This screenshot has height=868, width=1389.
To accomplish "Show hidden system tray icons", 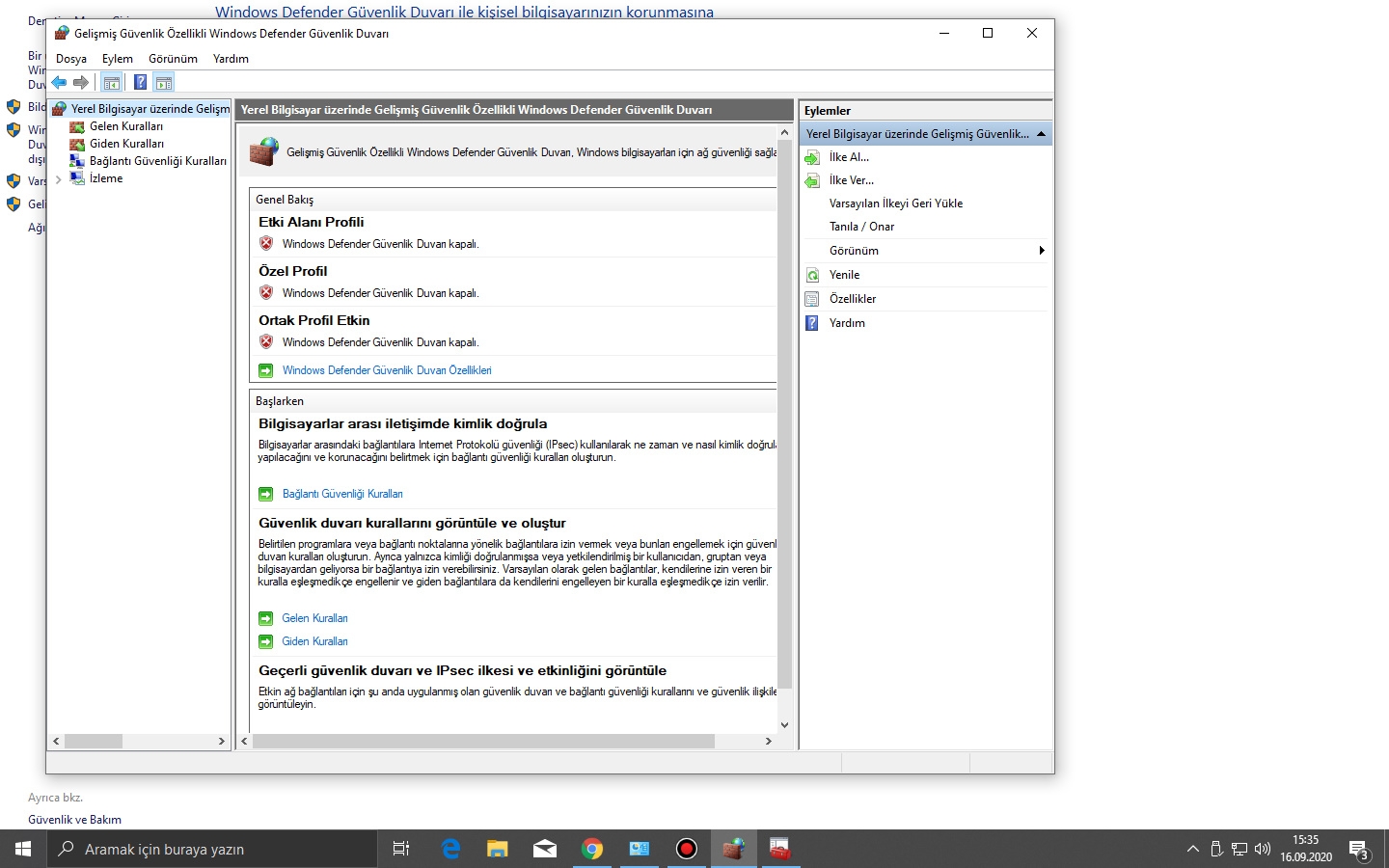I will coord(1193,849).
